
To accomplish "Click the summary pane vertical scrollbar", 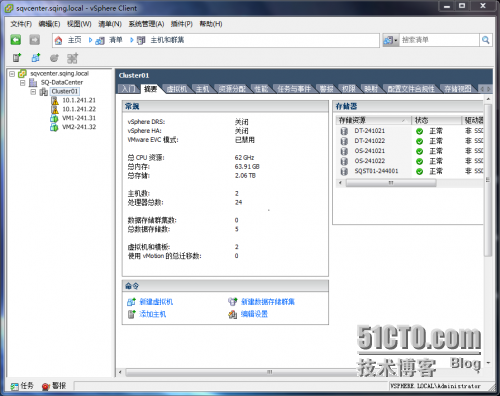I will [488, 180].
